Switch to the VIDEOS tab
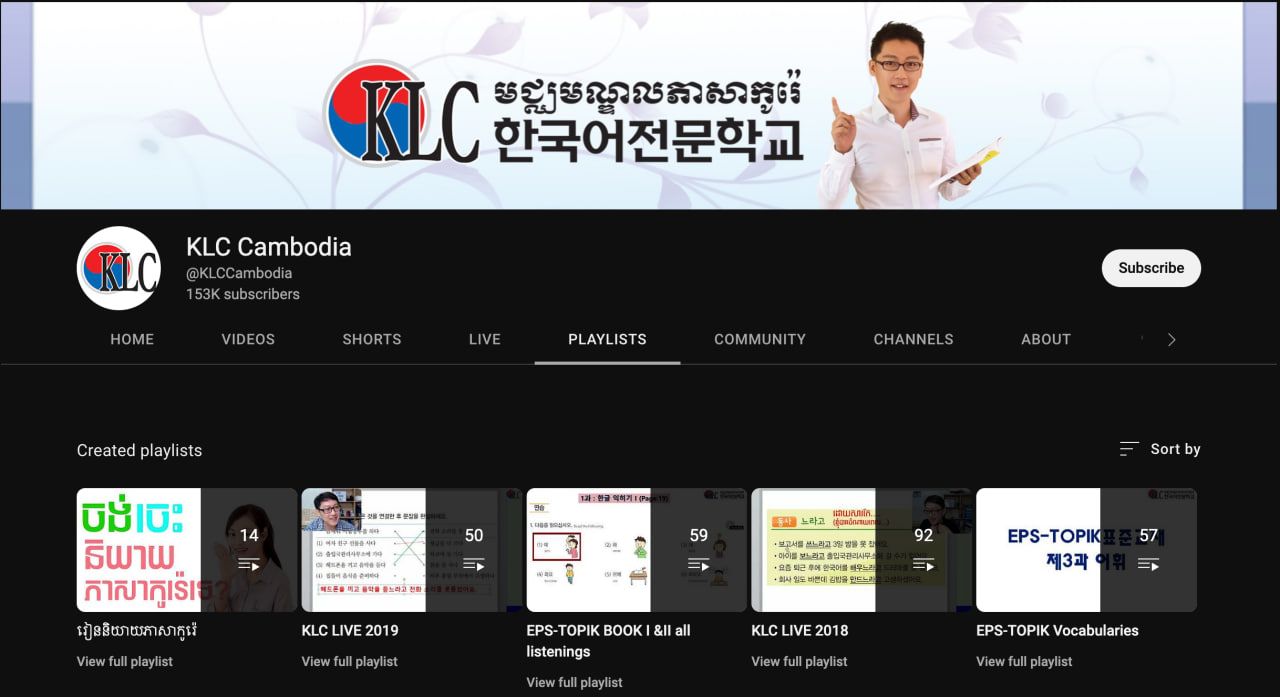The width and height of the screenshot is (1280, 697). point(248,339)
